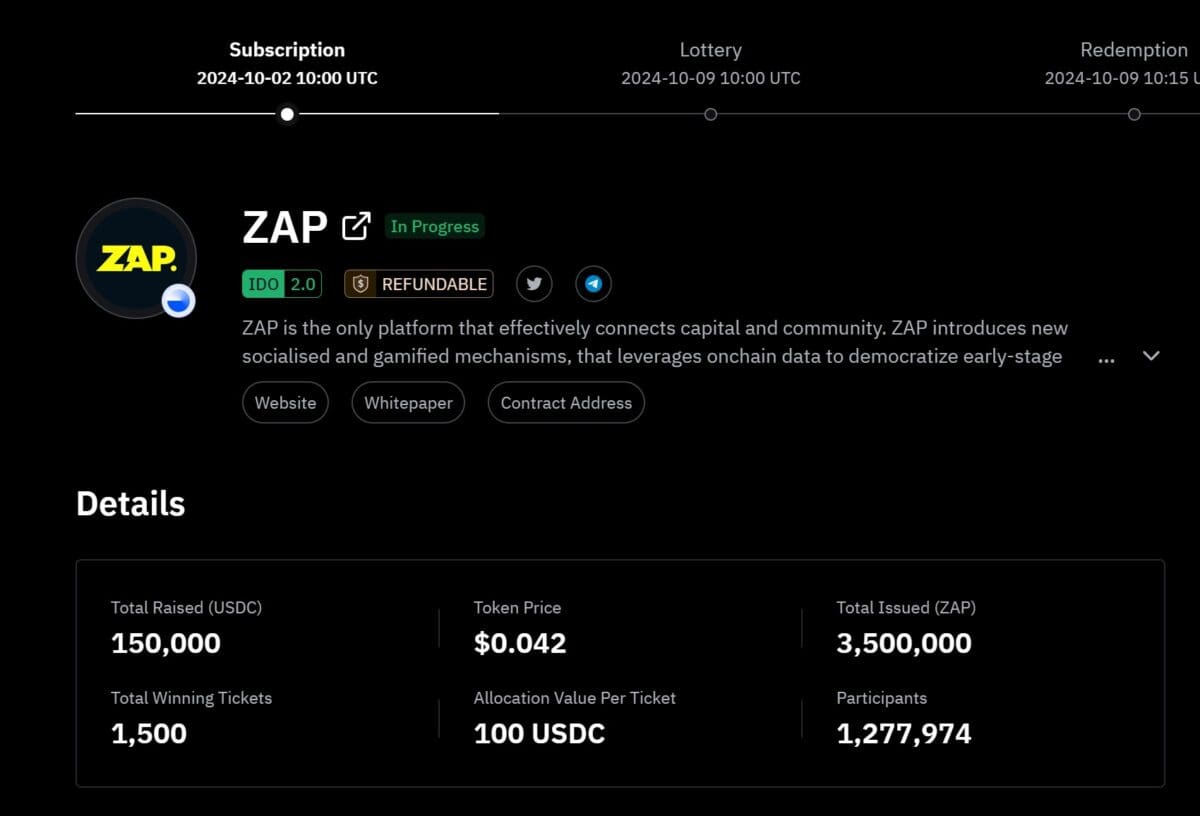Click the In Progress status badge

click(434, 227)
